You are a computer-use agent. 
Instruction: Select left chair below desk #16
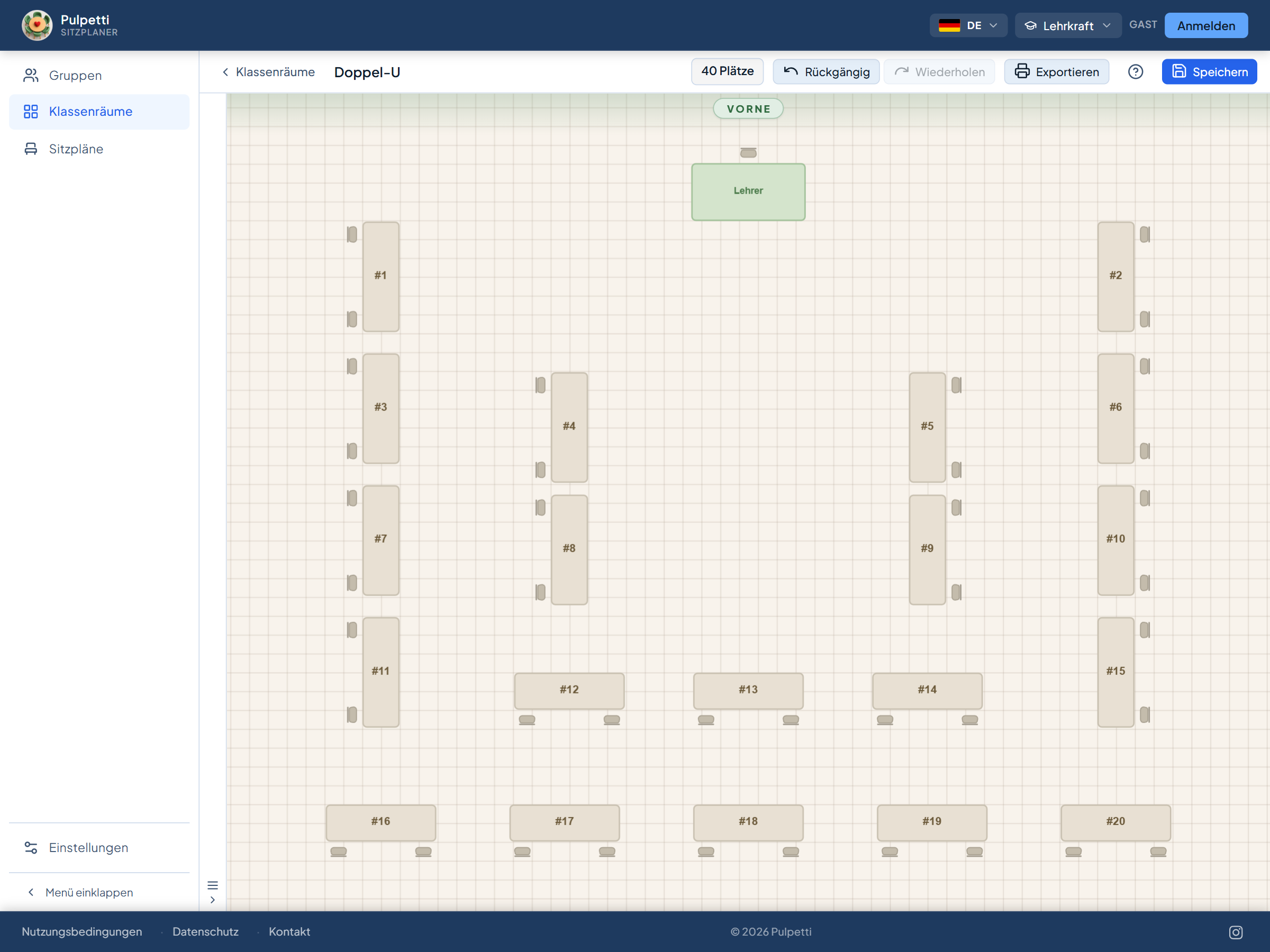click(339, 852)
